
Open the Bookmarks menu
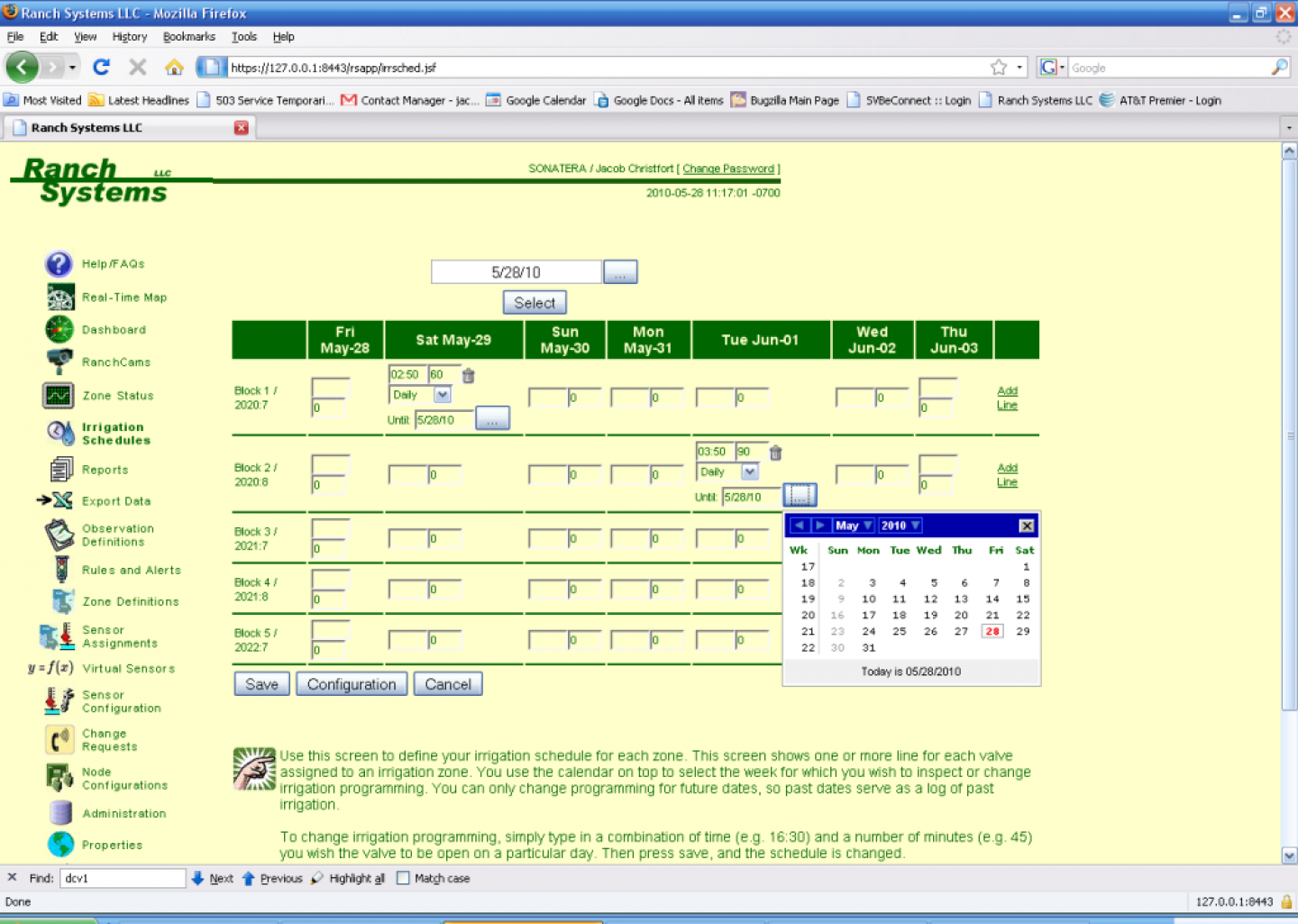[188, 37]
